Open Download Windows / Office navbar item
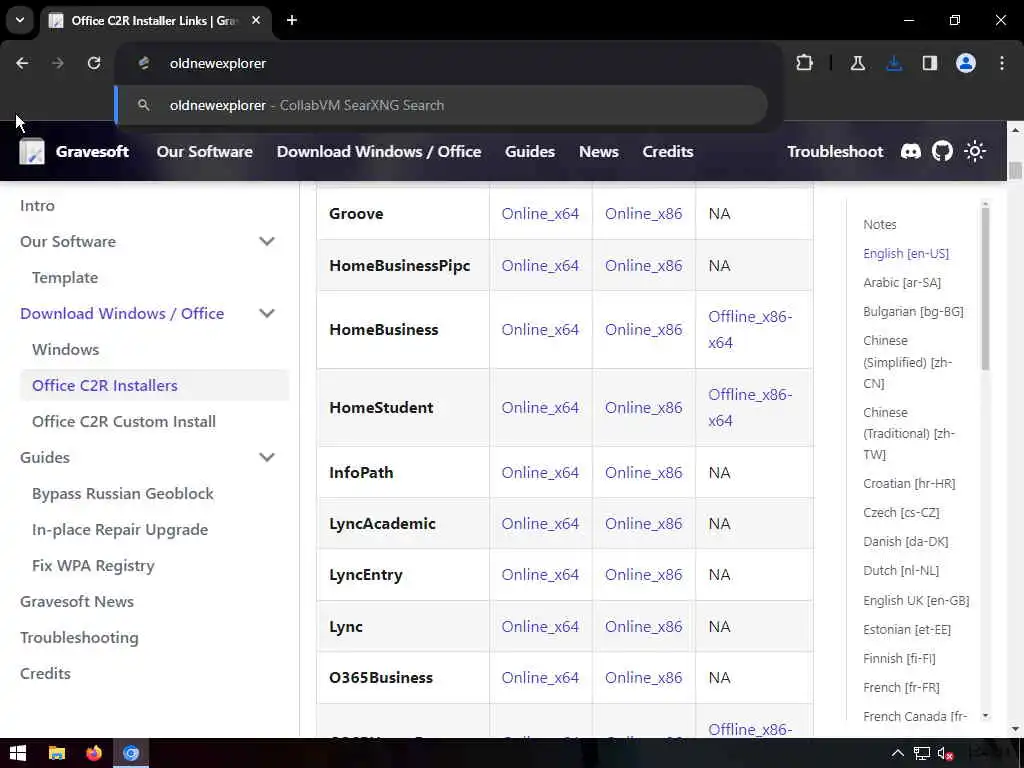This screenshot has width=1024, height=768. (379, 152)
